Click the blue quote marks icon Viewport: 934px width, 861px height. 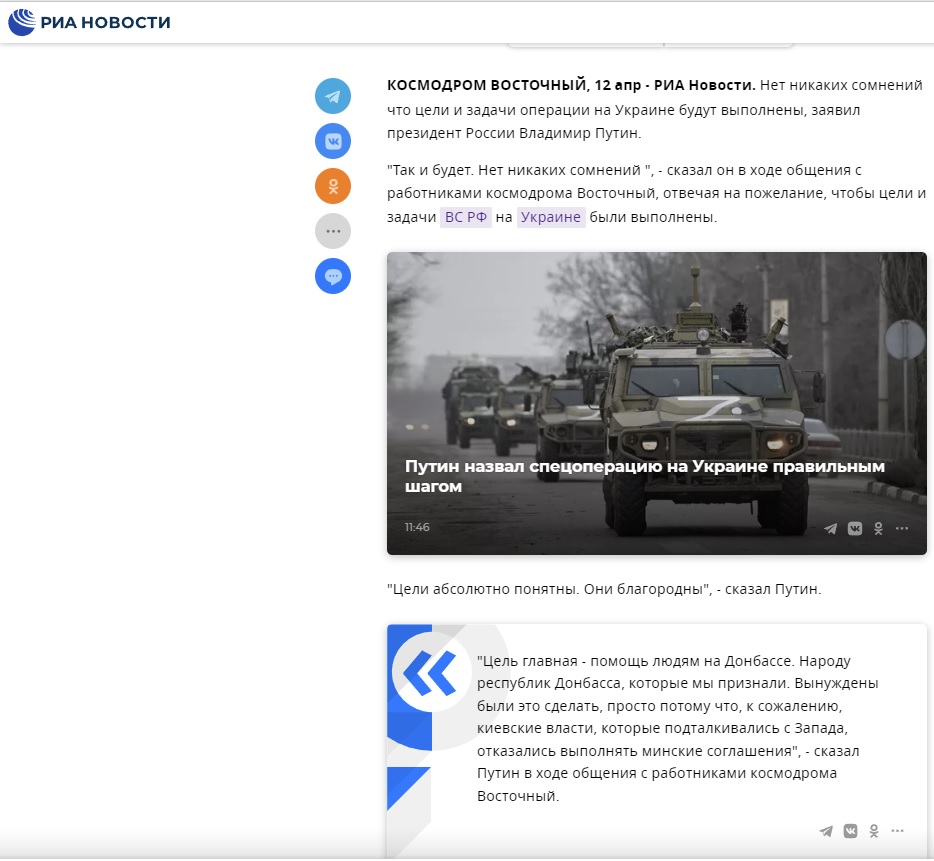pos(430,673)
